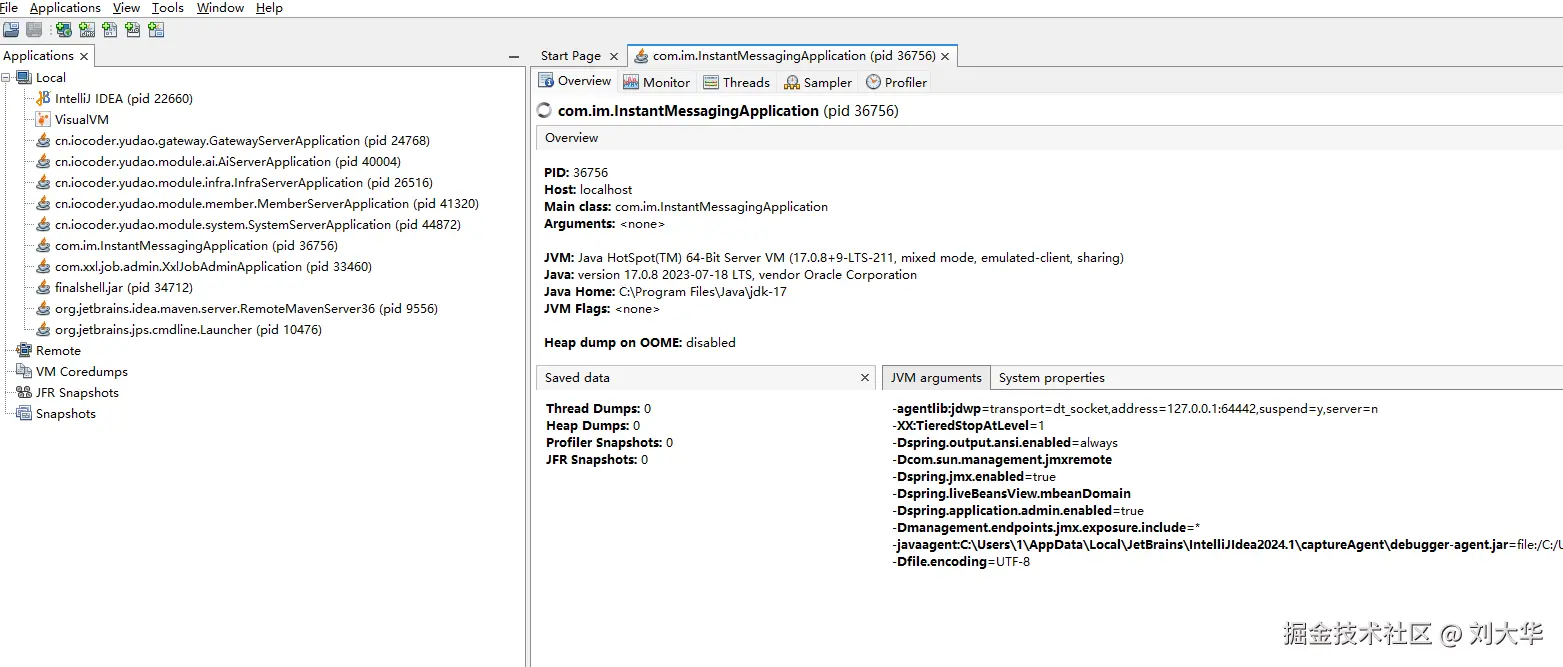The image size is (1563, 667).
Task: Click the Java icon beside XxlJobAdminApplication
Action: pyautogui.click(x=43, y=266)
